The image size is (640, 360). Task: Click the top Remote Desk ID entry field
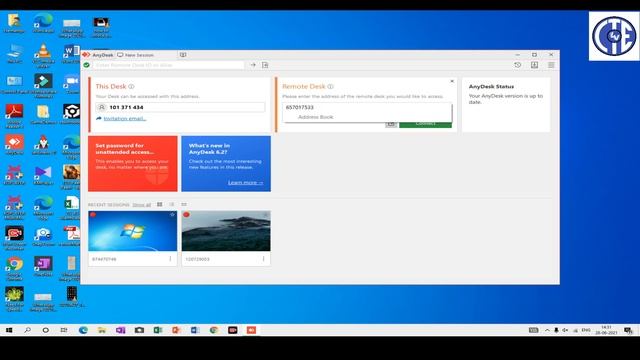pos(169,65)
